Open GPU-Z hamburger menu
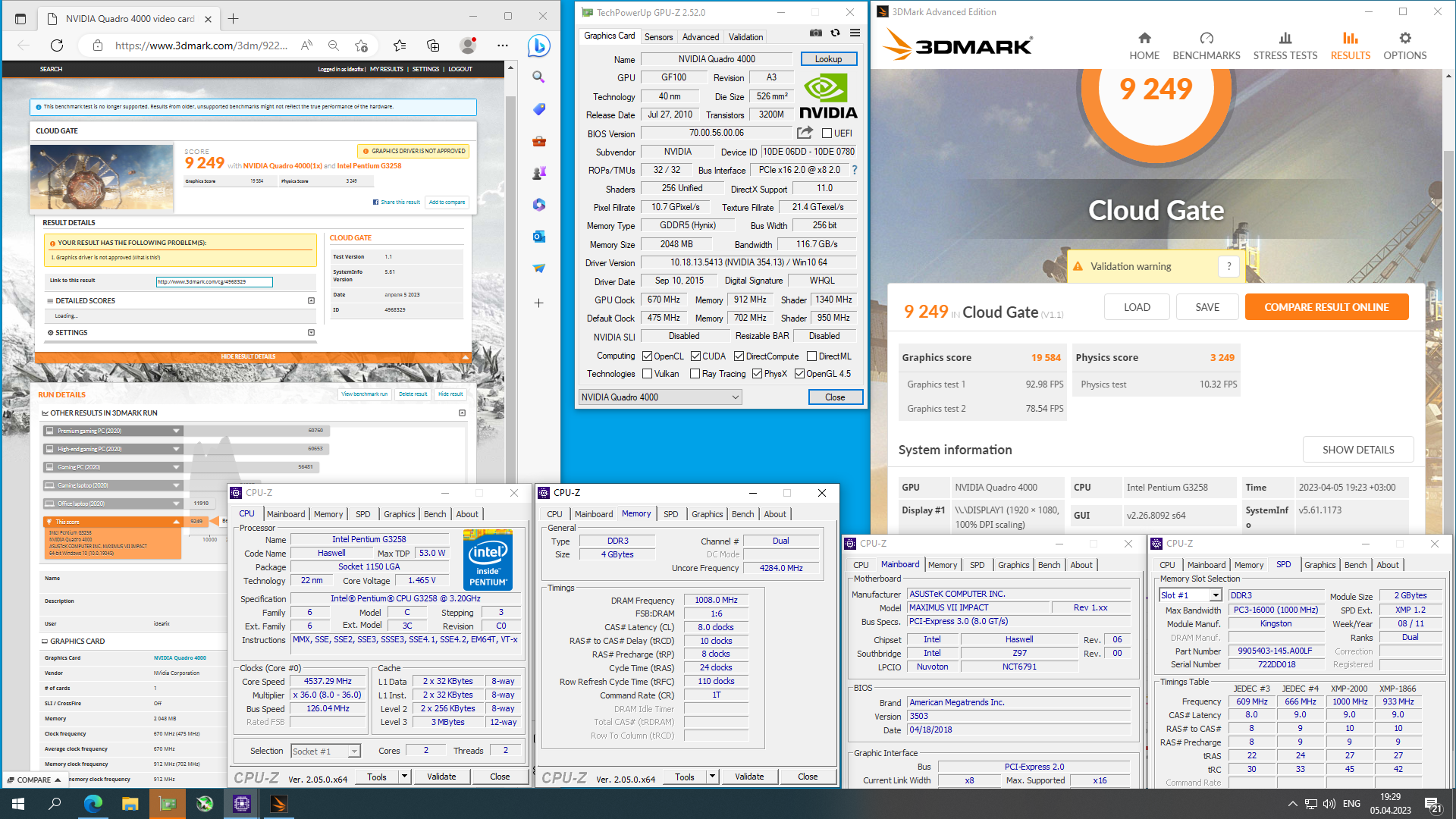Screen dimensions: 1456x819 coord(855,33)
